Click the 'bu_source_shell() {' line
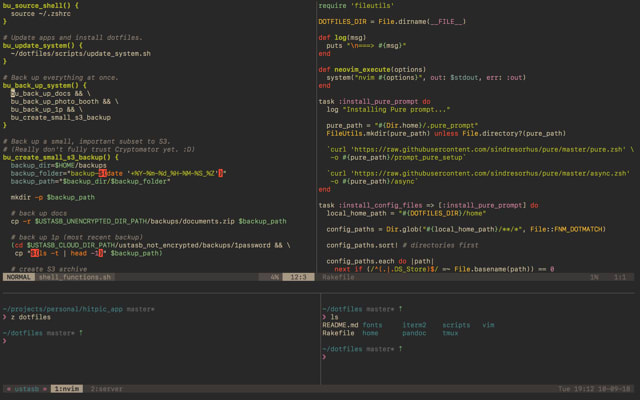This screenshot has height=400, width=640. tap(41, 6)
